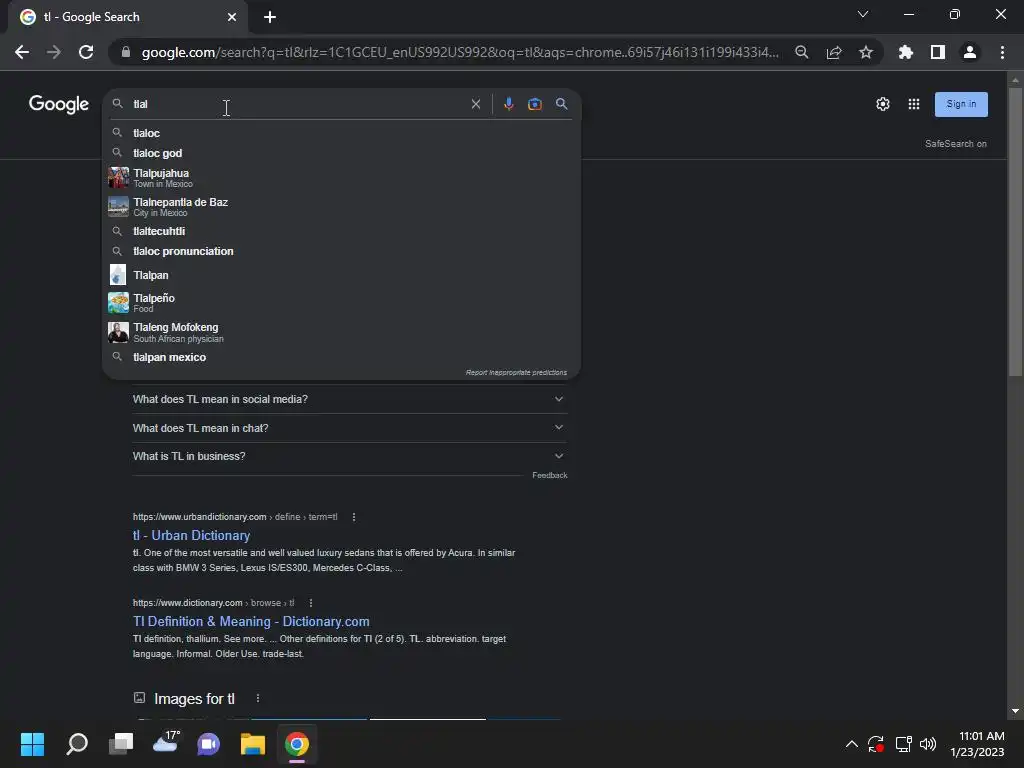This screenshot has width=1024, height=768.
Task: Click into the search input field
Action: [x=297, y=104]
